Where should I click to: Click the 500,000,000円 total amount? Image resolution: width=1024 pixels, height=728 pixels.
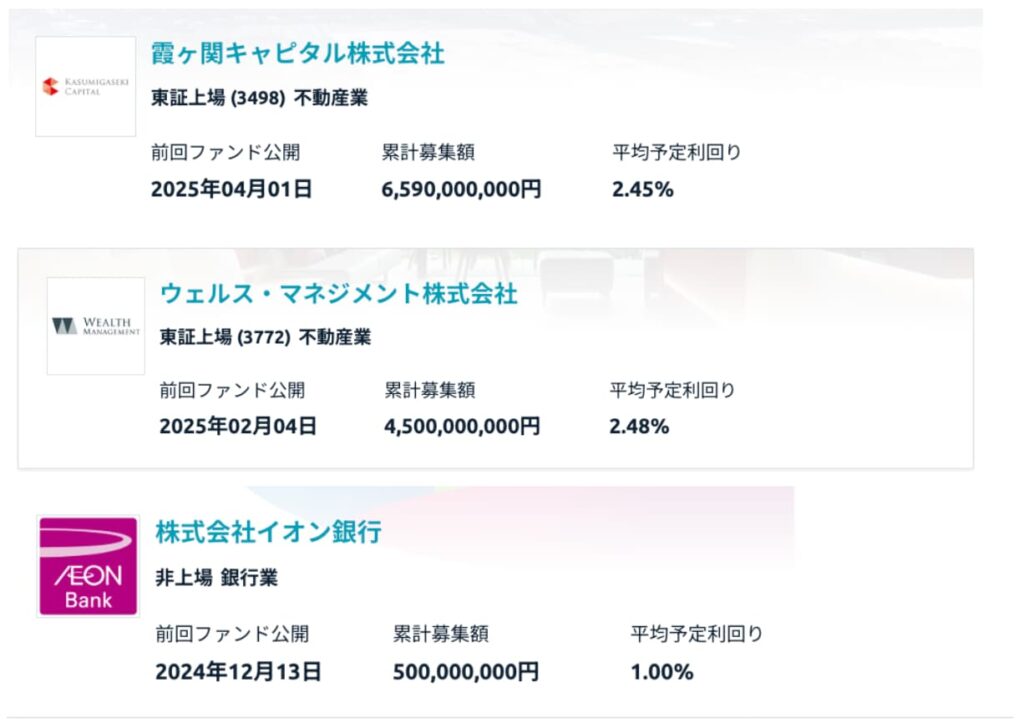(466, 672)
